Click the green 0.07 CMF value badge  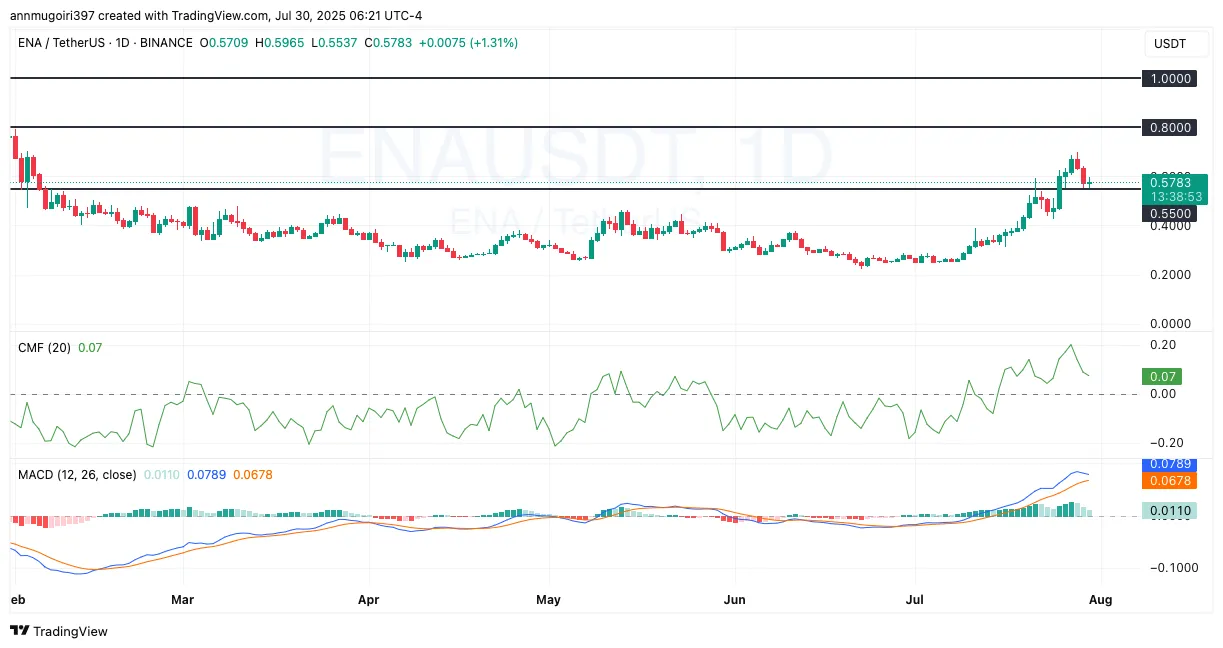point(1163,376)
